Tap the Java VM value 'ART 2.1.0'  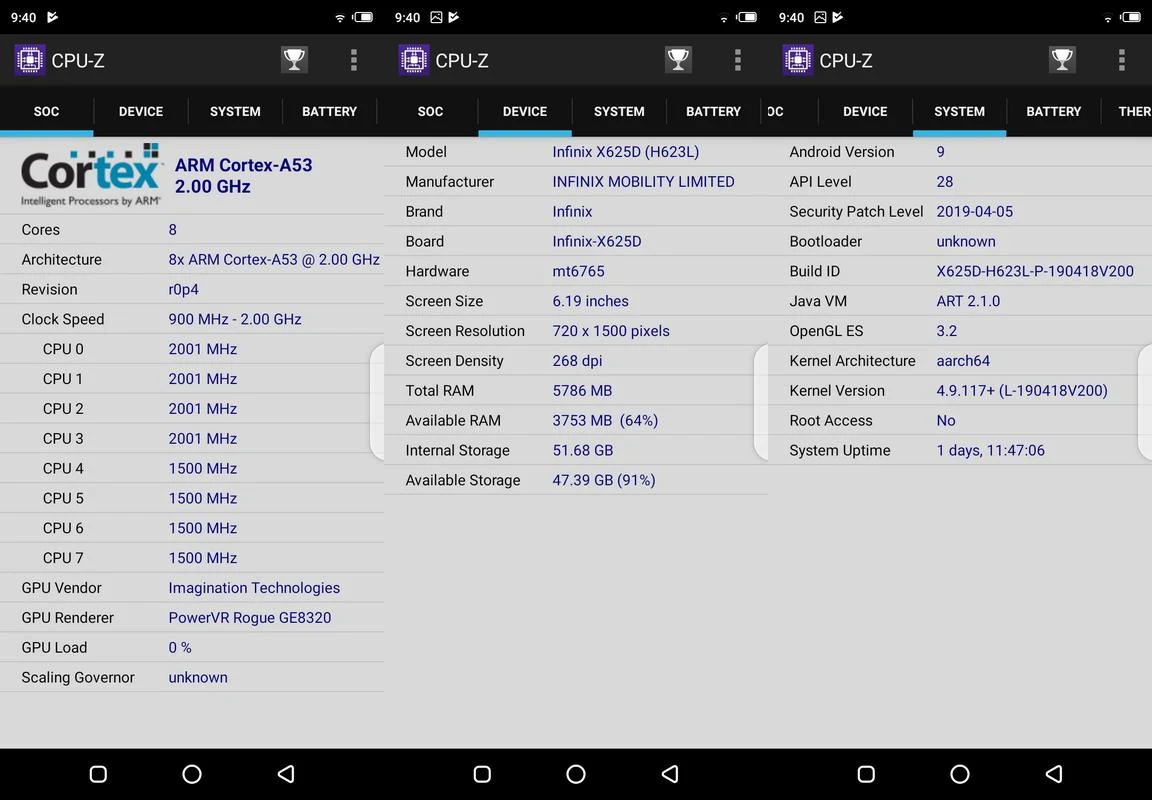tap(968, 301)
